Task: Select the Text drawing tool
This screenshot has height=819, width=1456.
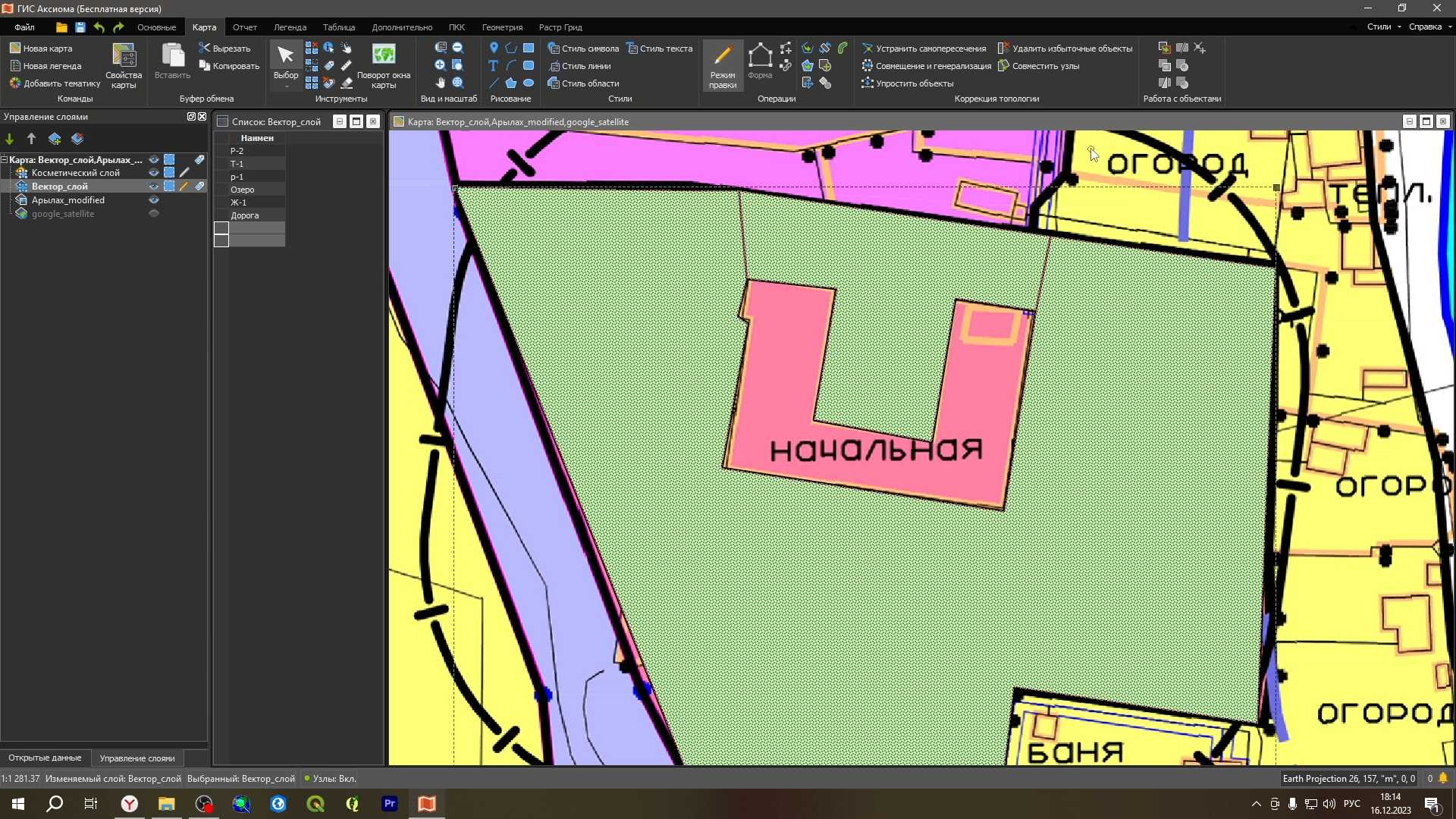Action: coord(493,66)
